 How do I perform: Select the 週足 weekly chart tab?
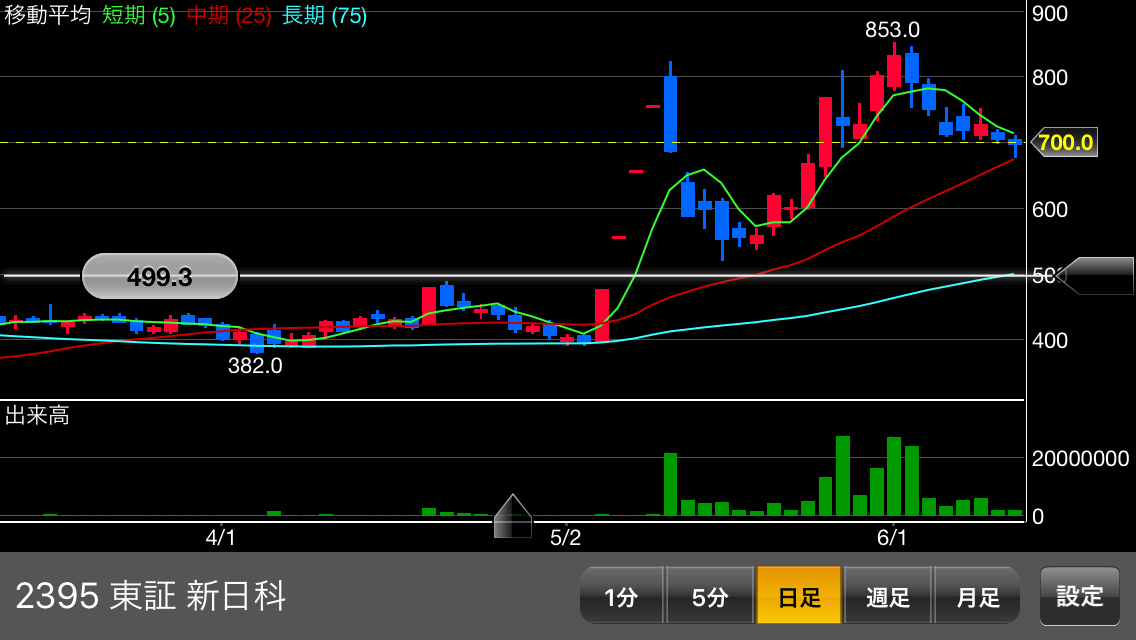888,596
